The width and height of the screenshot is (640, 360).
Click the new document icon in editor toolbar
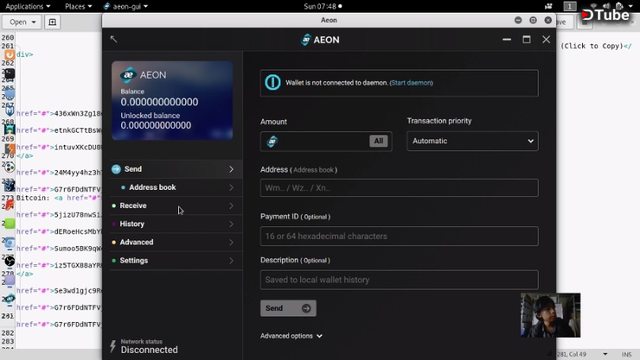click(x=52, y=22)
